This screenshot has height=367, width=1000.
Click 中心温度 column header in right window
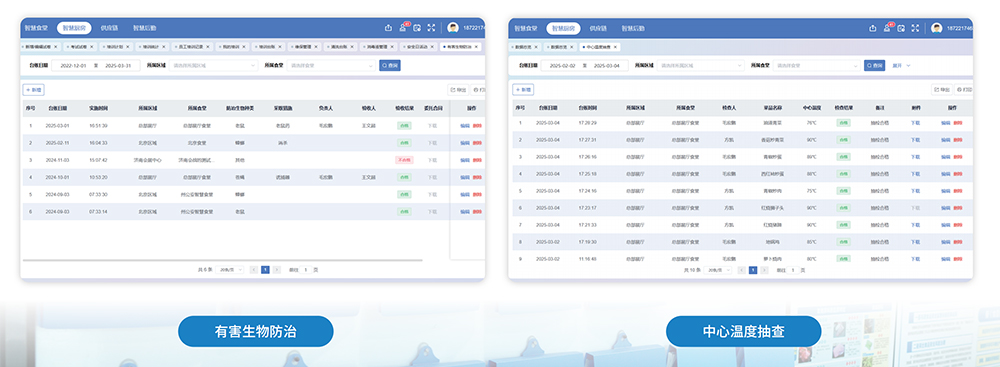tap(811, 108)
